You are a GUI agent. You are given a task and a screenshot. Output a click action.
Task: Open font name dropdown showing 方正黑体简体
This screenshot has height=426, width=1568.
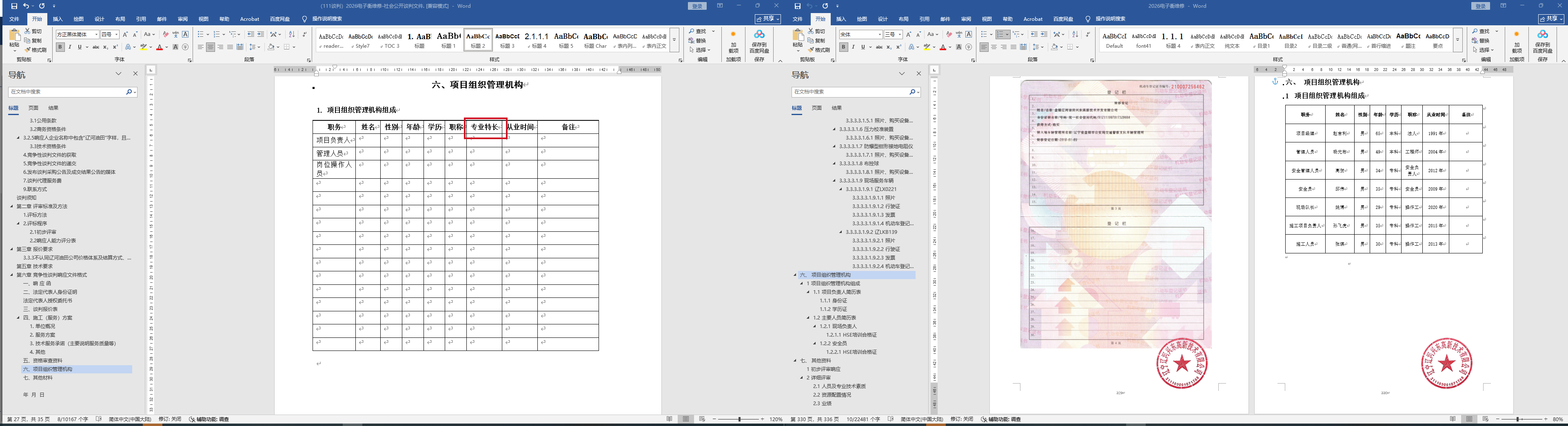[x=96, y=35]
